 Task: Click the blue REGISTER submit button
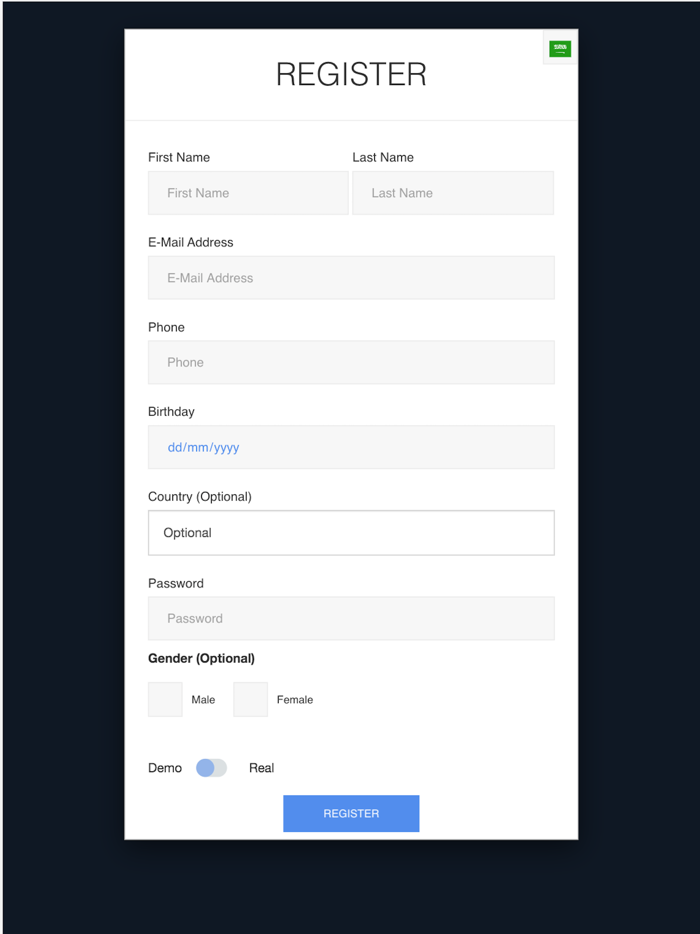pyautogui.click(x=351, y=813)
